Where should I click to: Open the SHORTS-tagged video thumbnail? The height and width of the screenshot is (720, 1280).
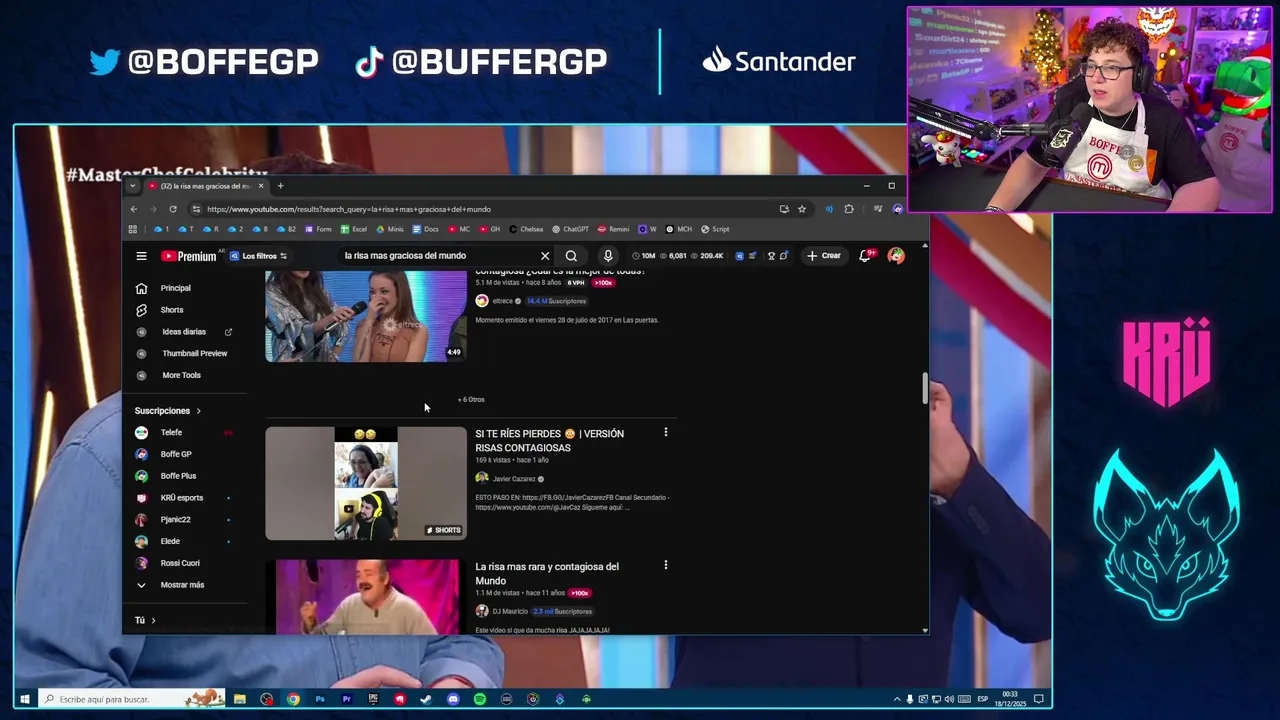pos(366,484)
